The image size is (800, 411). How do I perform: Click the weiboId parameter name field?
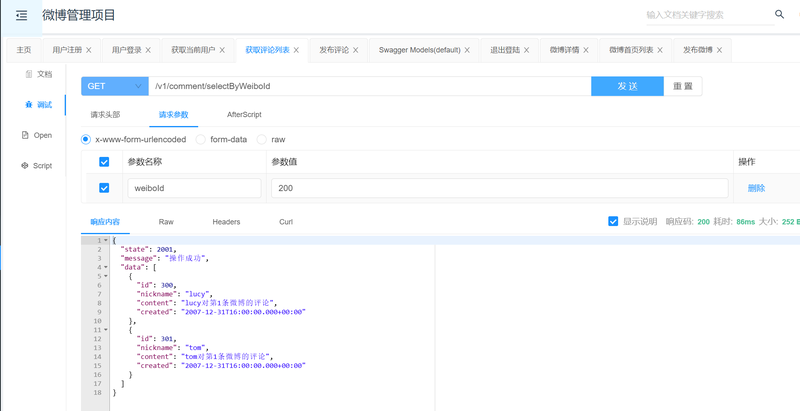click(194, 188)
